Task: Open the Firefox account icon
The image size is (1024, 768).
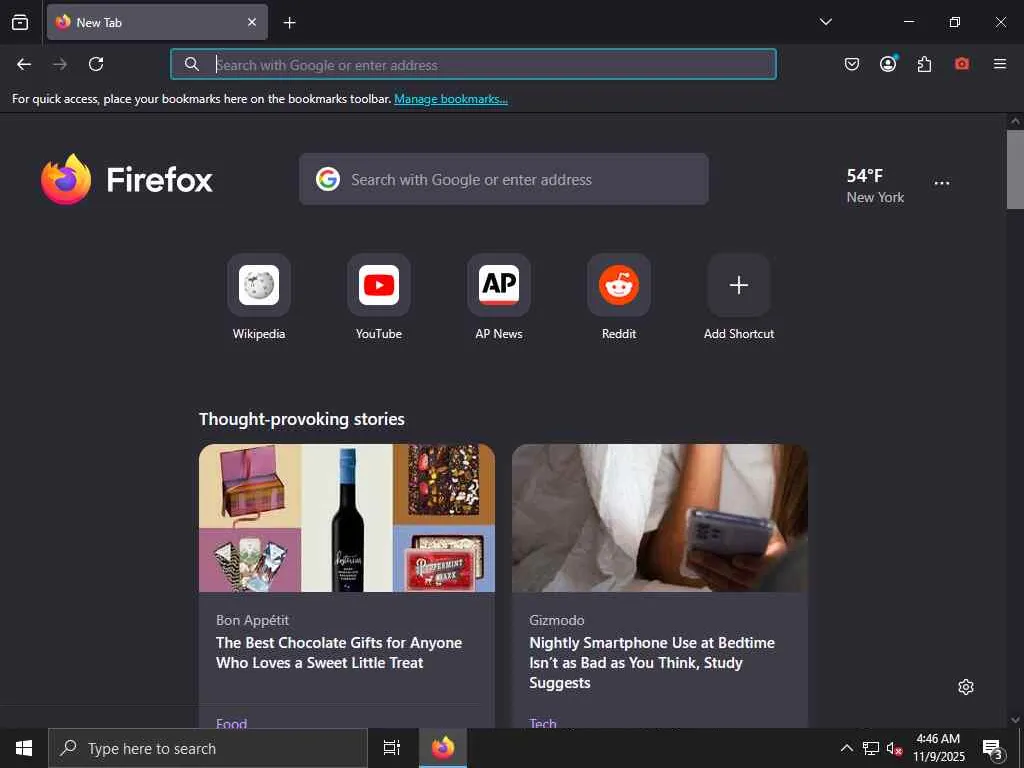Action: (888, 63)
